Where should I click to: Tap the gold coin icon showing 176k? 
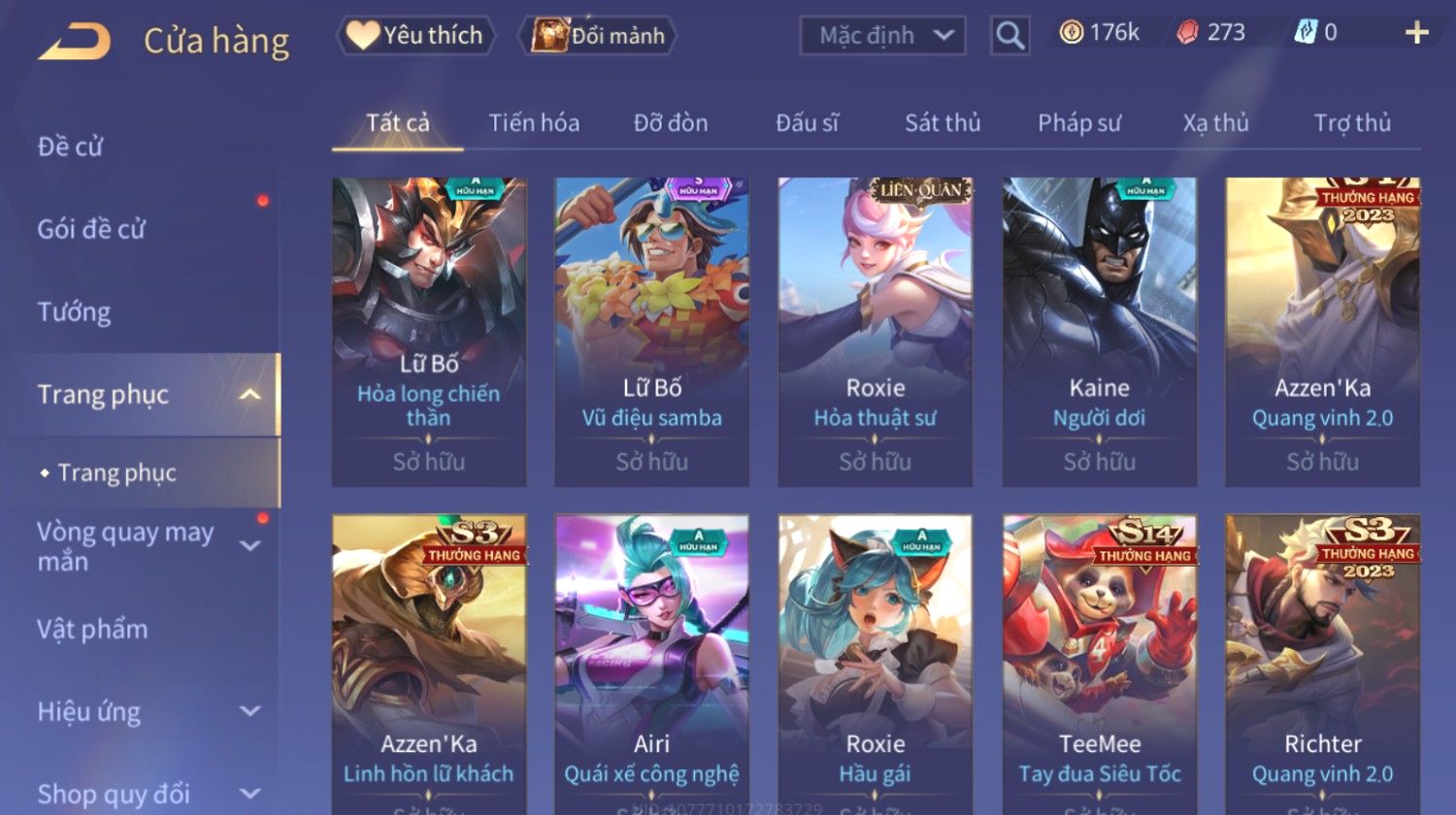click(1072, 33)
